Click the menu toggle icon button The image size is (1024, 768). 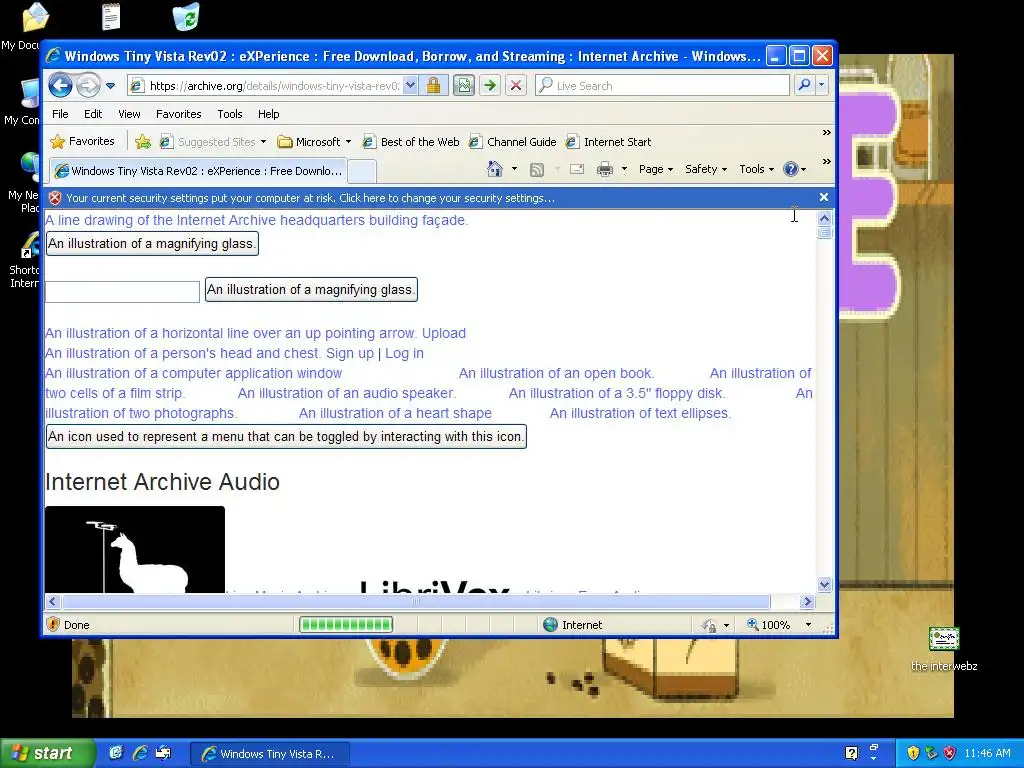pyautogui.click(x=286, y=437)
